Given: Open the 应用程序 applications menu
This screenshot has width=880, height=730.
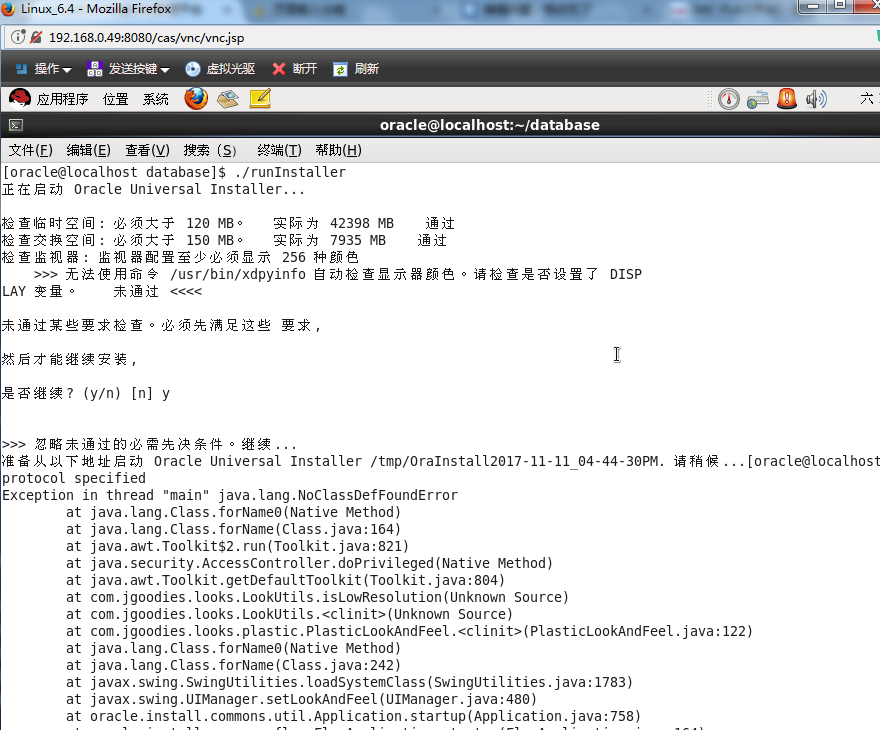Looking at the screenshot, I should coord(62,99).
